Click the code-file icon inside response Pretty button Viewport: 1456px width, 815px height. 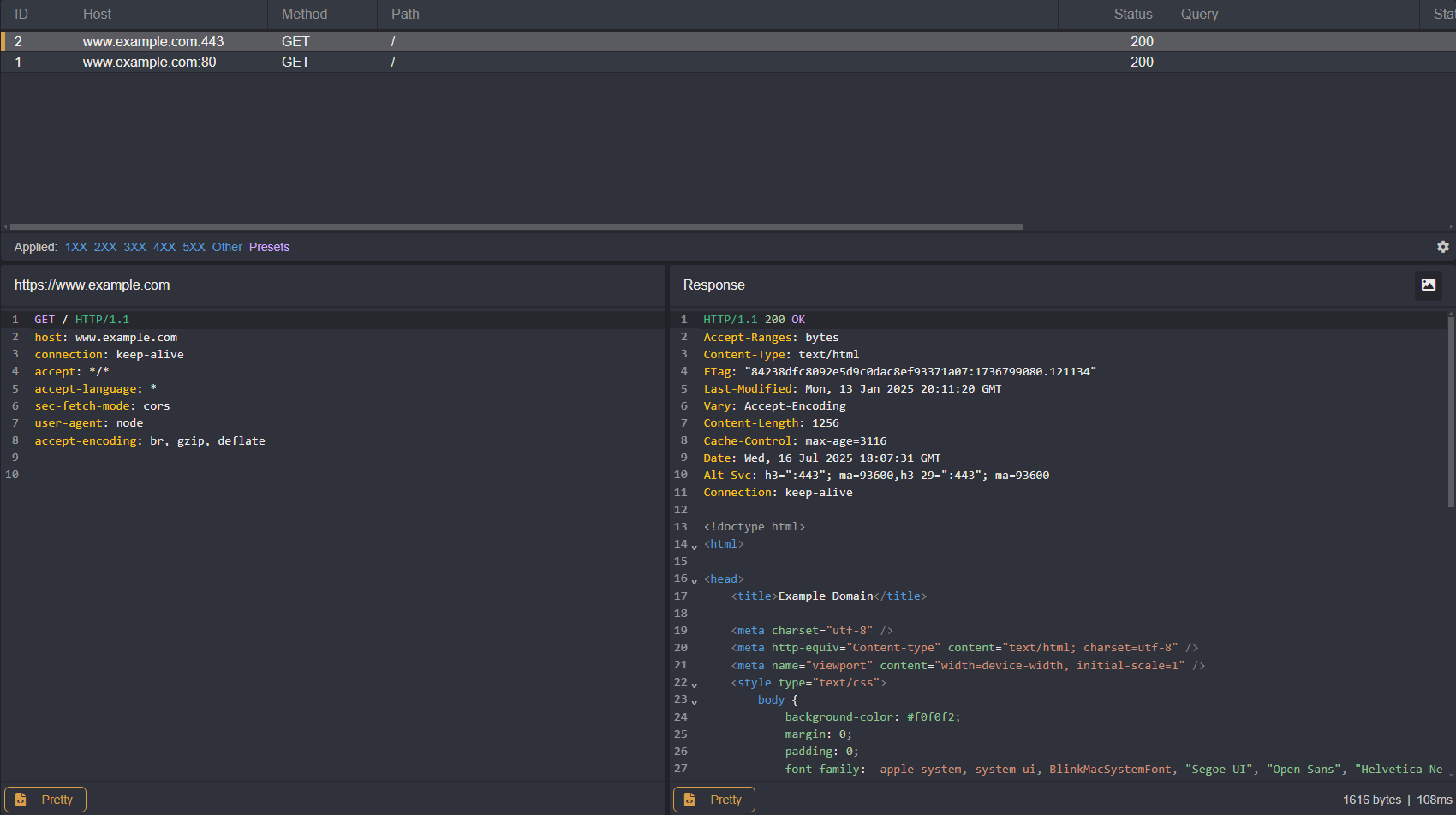690,799
